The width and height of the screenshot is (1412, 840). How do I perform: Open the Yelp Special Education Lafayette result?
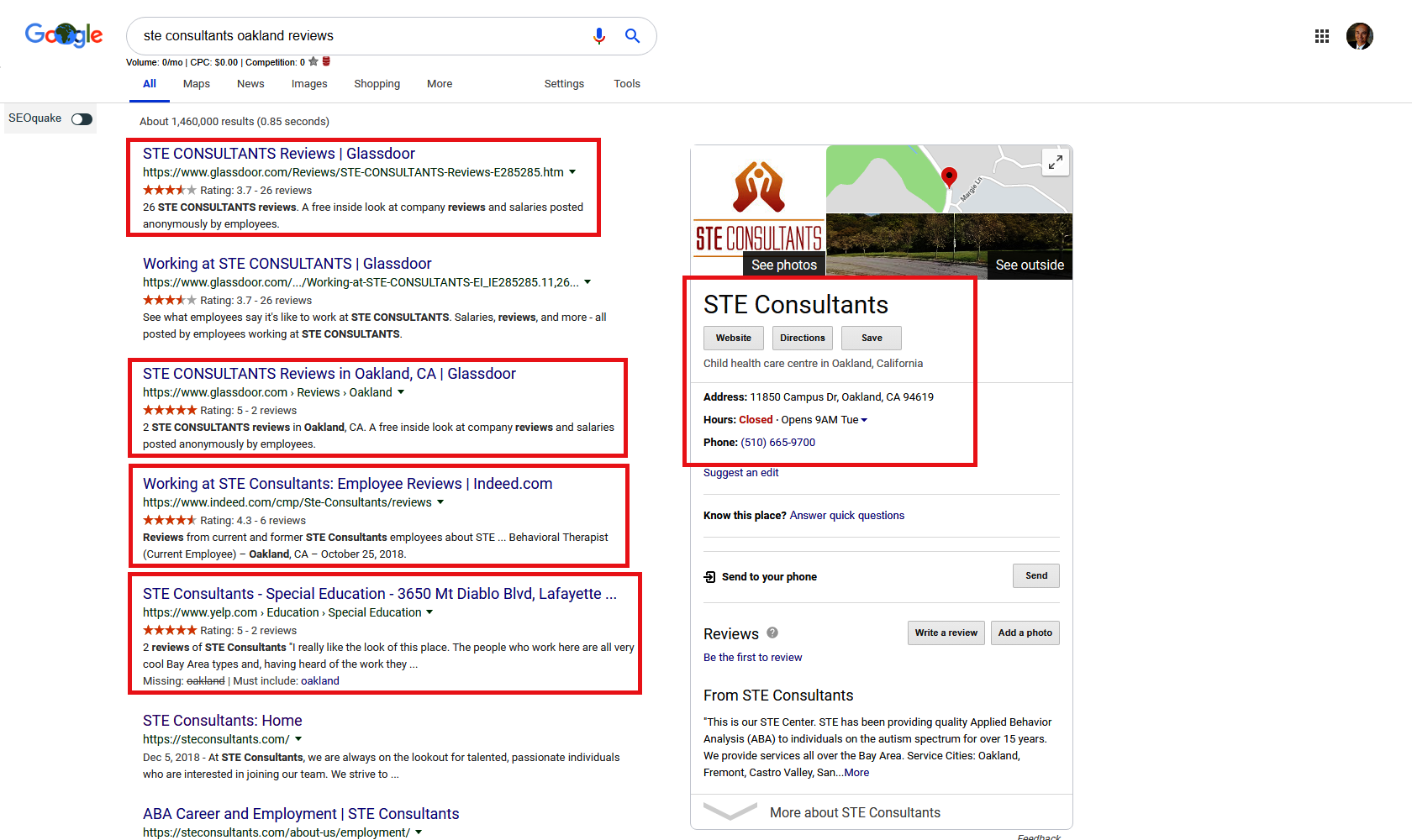coord(380,594)
